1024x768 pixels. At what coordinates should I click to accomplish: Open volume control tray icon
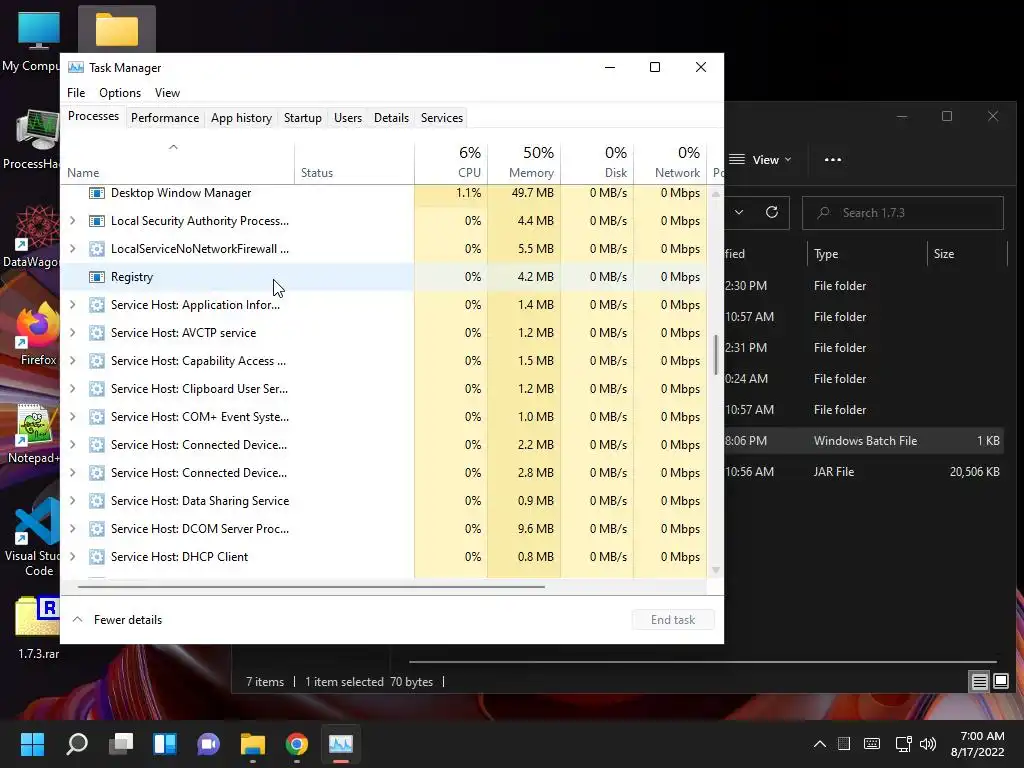[927, 744]
